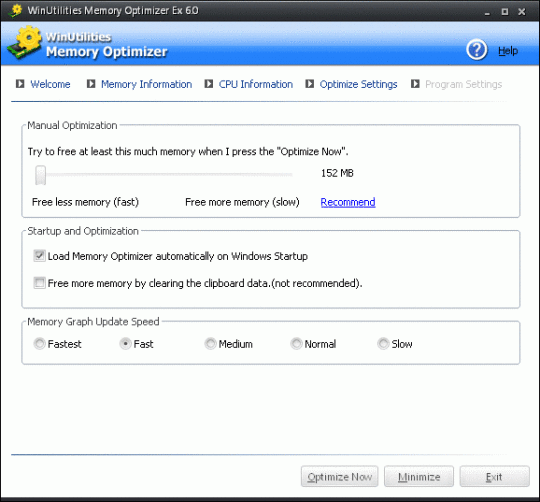540x502 pixels.
Task: Click the Minimize button at the bottom
Action: coord(419,477)
